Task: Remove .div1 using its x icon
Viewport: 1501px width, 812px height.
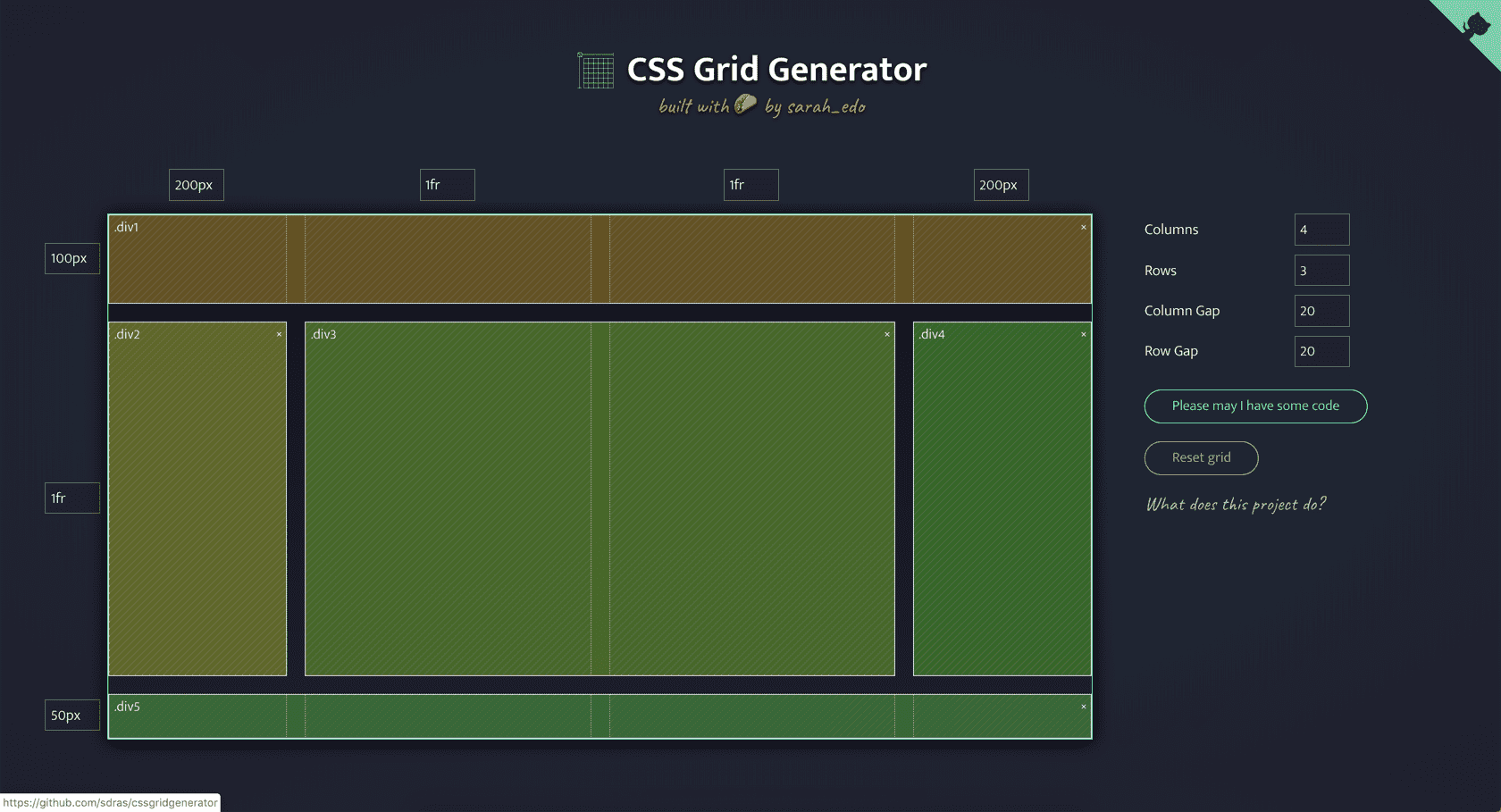Action: point(1083,227)
